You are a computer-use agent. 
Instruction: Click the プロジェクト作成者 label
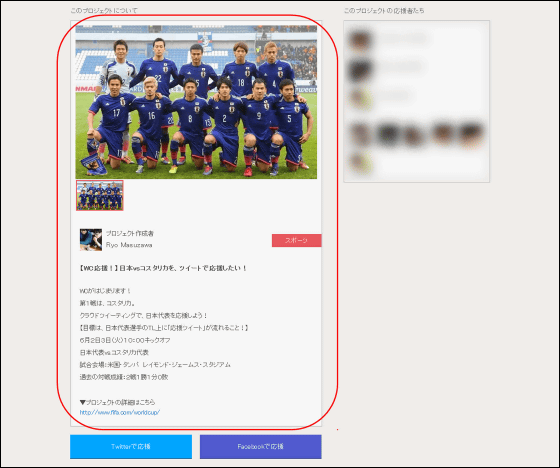point(130,234)
